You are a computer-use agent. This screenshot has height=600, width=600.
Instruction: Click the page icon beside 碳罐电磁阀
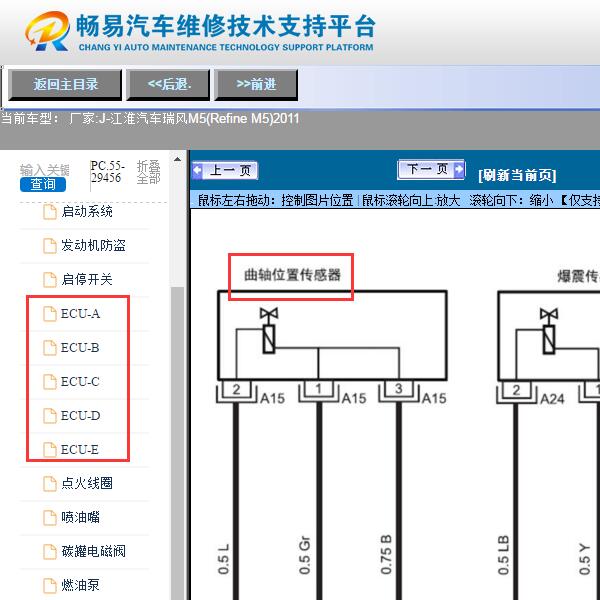pyautogui.click(x=50, y=552)
